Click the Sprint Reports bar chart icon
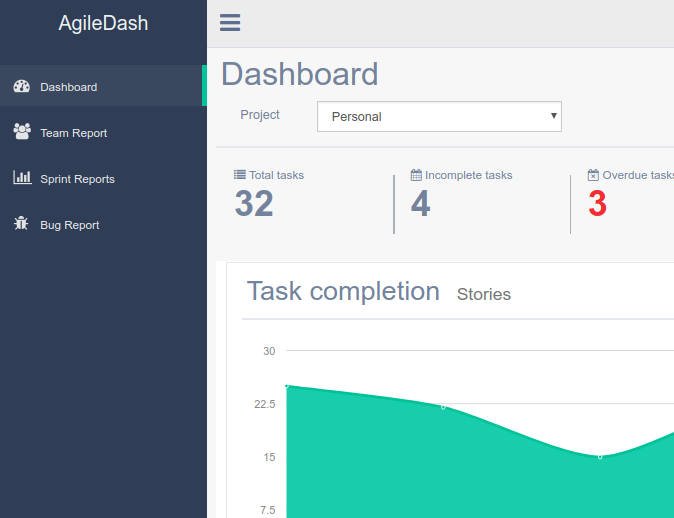This screenshot has height=518, width=674. click(x=22, y=178)
